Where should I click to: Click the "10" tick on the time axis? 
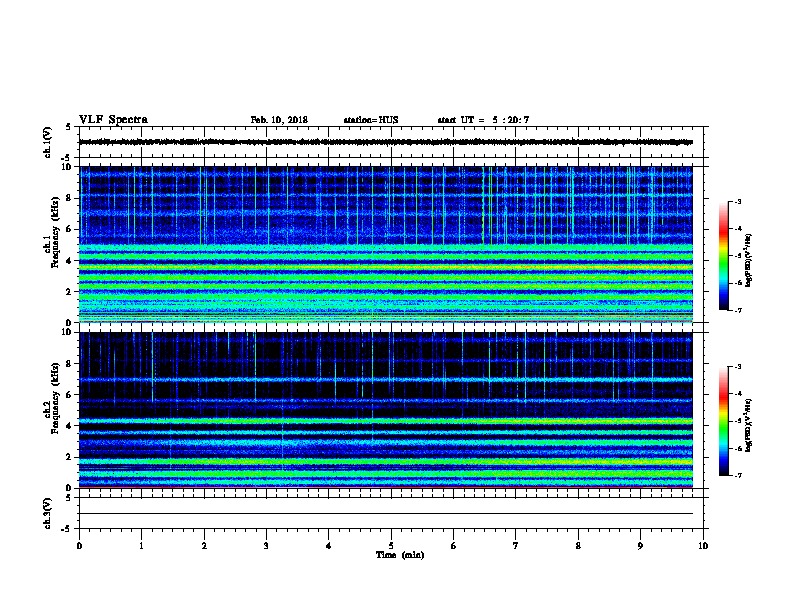(x=703, y=546)
